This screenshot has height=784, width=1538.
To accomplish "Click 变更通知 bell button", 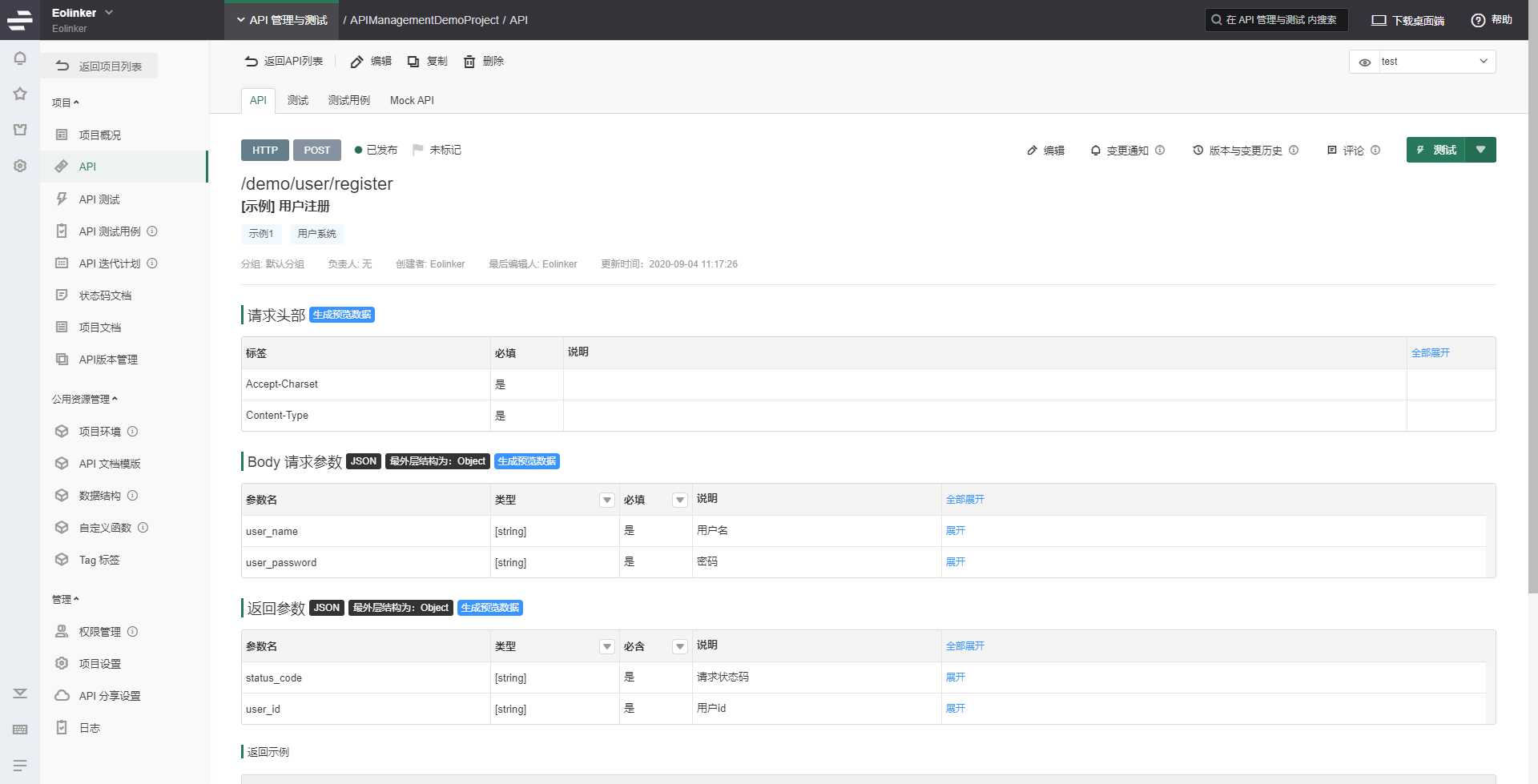I will pos(1119,150).
